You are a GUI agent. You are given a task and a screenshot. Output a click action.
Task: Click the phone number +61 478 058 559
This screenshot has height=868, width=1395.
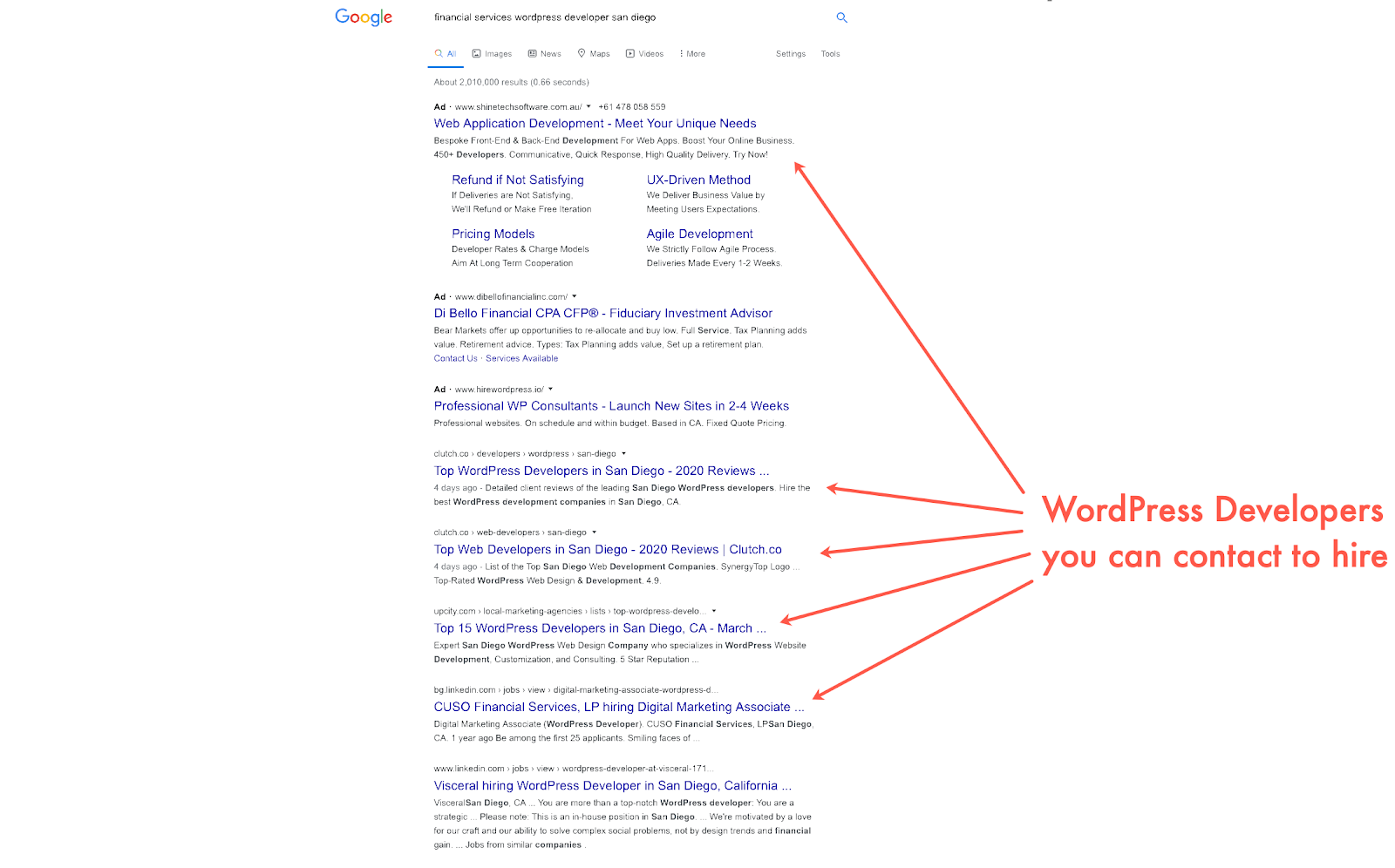tap(632, 107)
